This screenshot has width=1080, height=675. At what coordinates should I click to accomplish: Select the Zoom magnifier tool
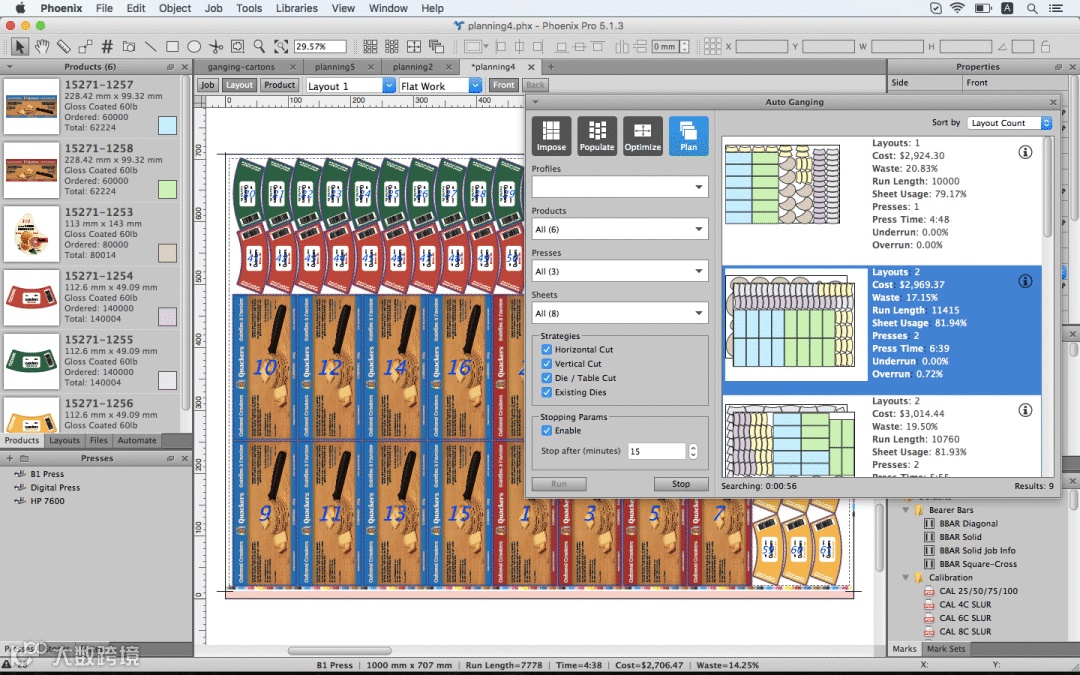point(259,47)
